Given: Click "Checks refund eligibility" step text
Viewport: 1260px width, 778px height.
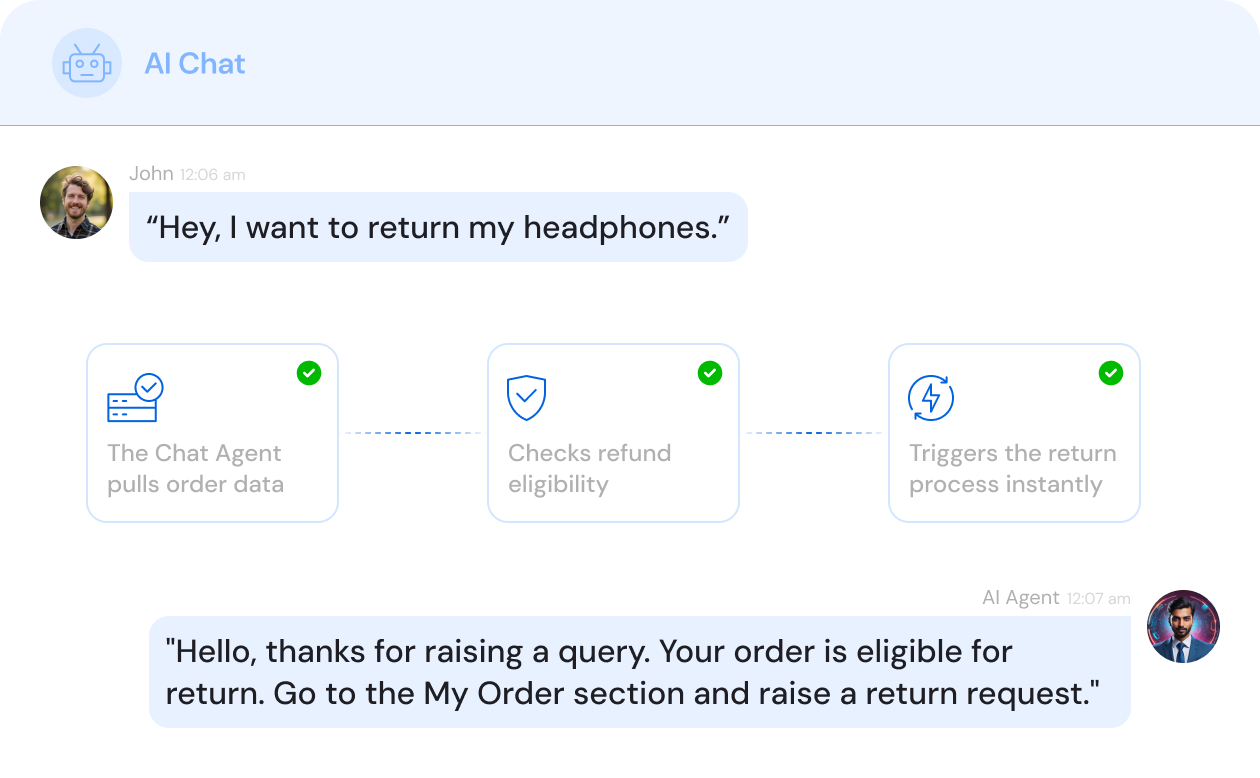Looking at the screenshot, I should click(x=589, y=469).
